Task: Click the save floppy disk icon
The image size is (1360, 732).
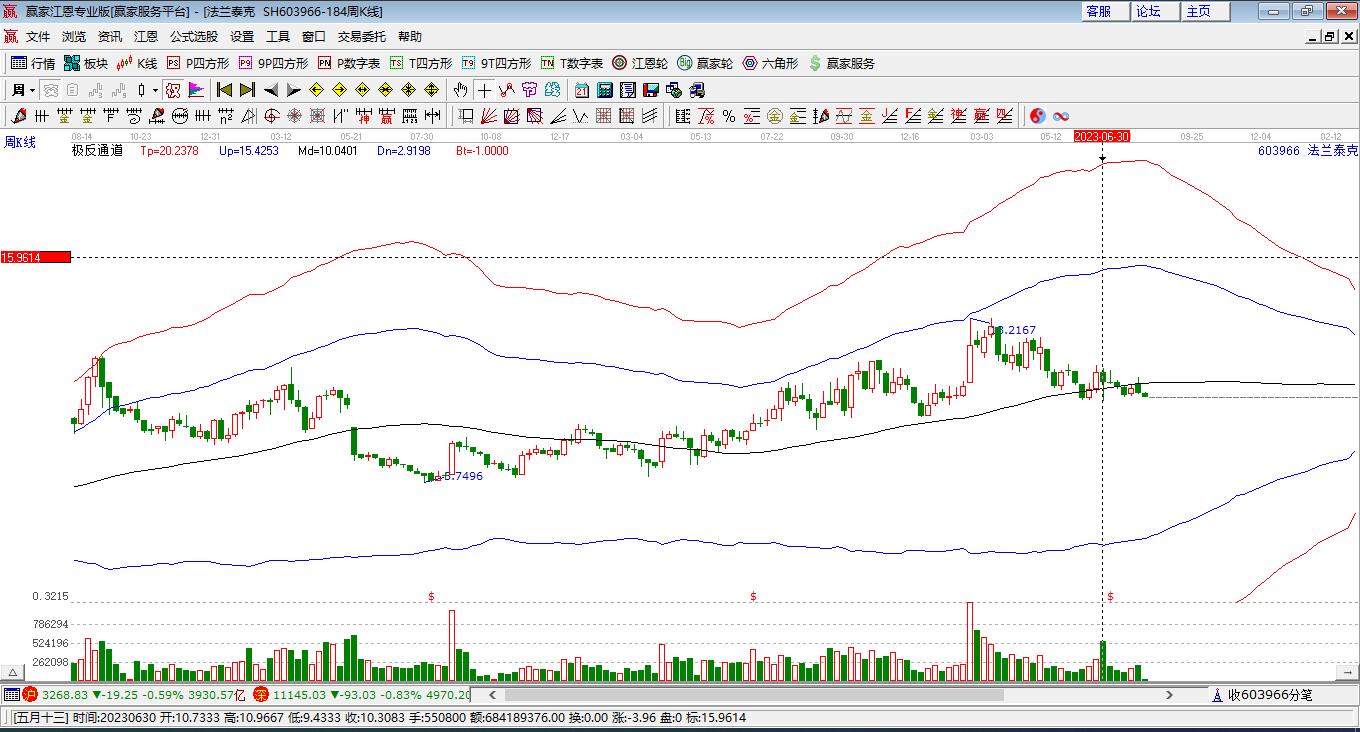Action: point(651,90)
